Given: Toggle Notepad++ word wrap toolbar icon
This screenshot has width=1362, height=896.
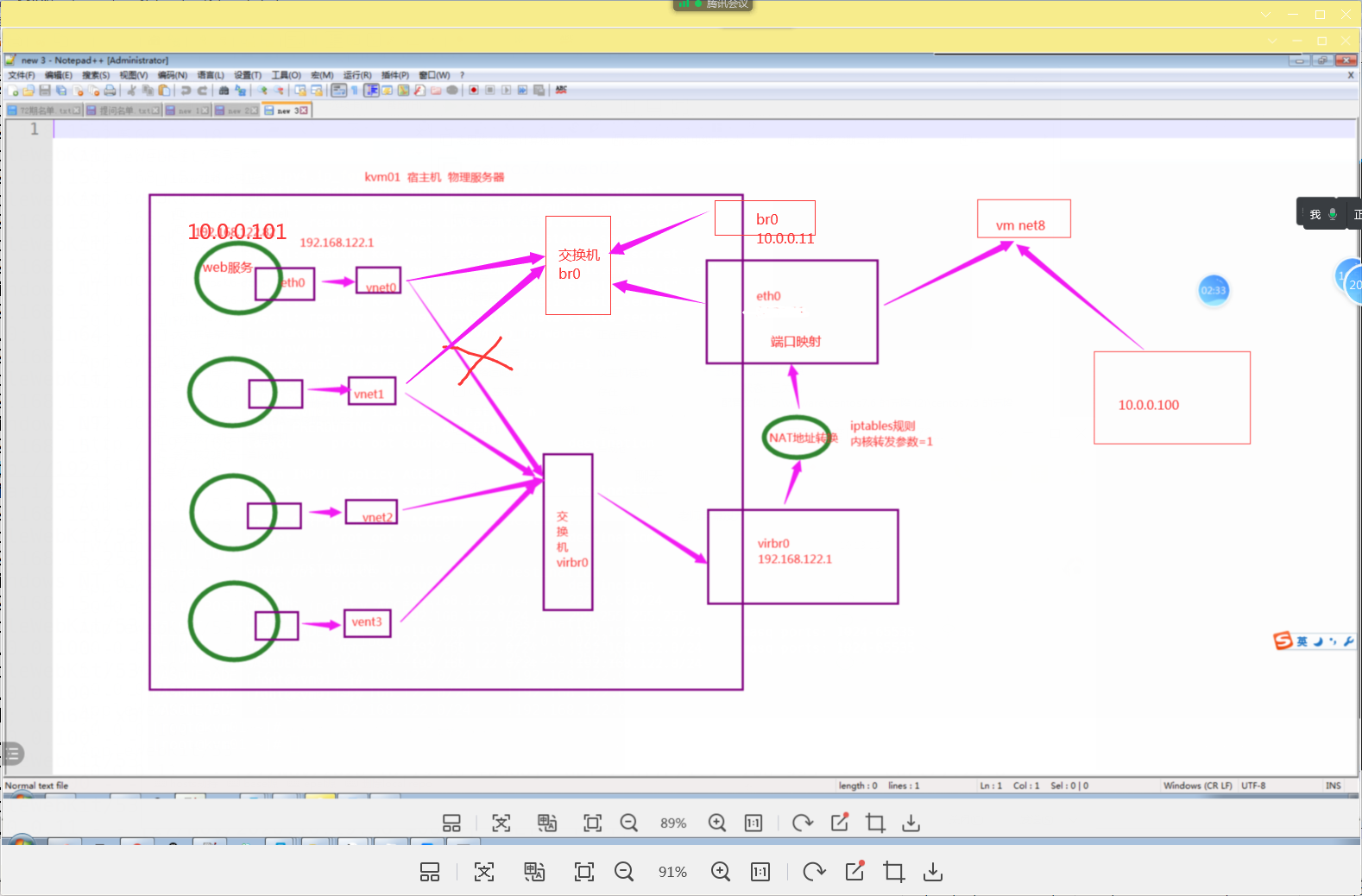Looking at the screenshot, I should click(x=338, y=90).
